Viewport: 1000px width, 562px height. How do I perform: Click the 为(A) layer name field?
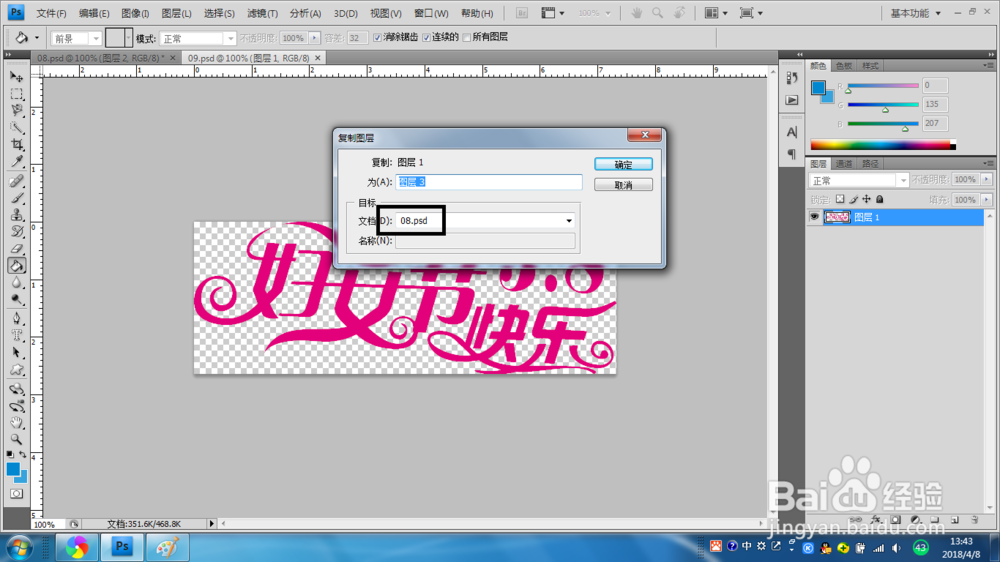pyautogui.click(x=489, y=182)
